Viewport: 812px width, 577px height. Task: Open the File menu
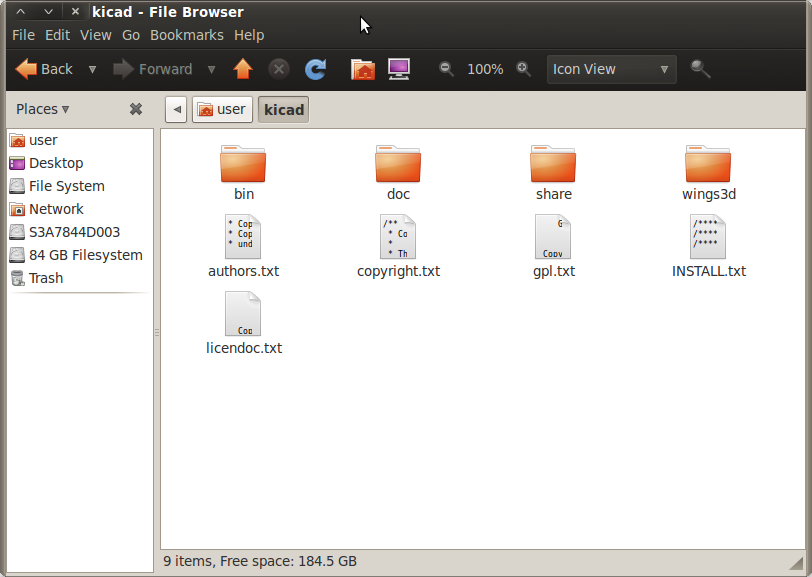coord(23,35)
